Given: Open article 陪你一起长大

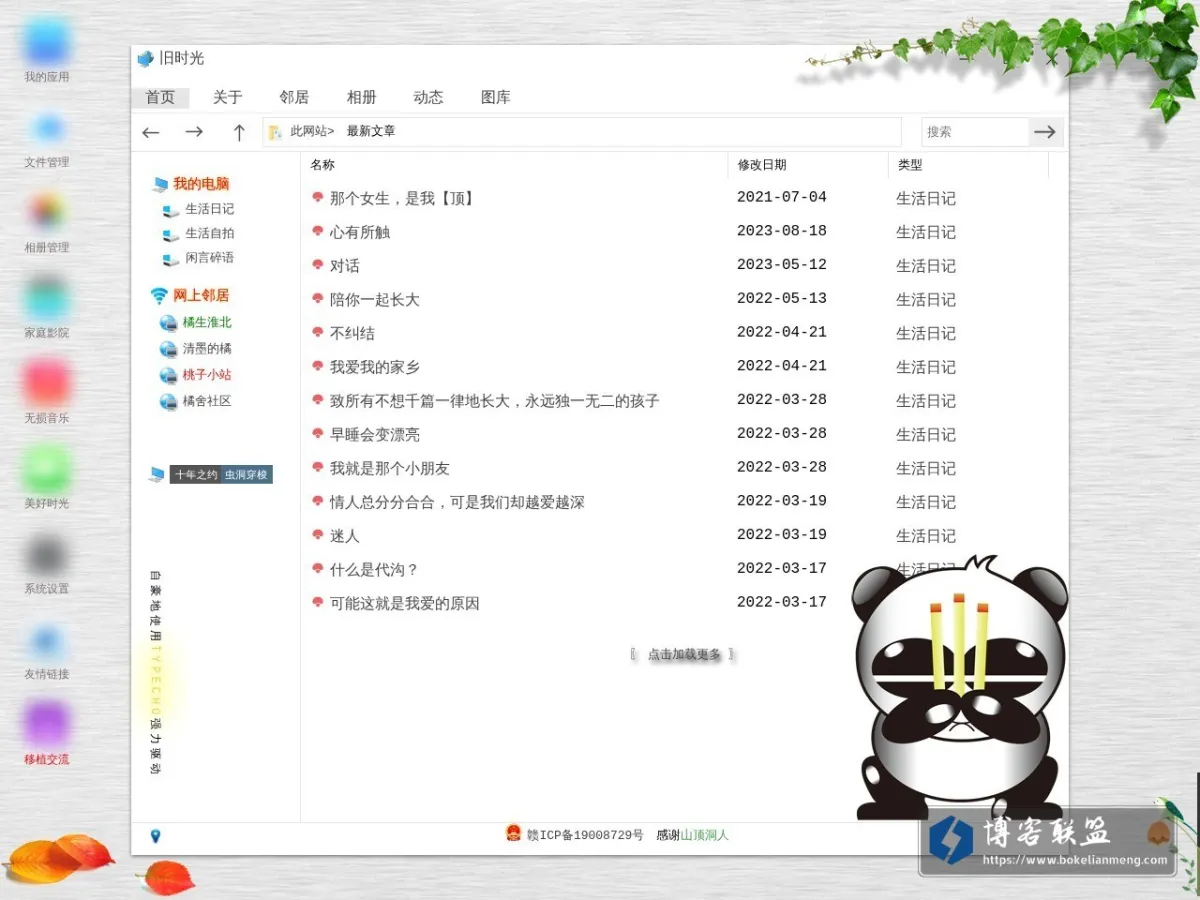Looking at the screenshot, I should point(375,300).
